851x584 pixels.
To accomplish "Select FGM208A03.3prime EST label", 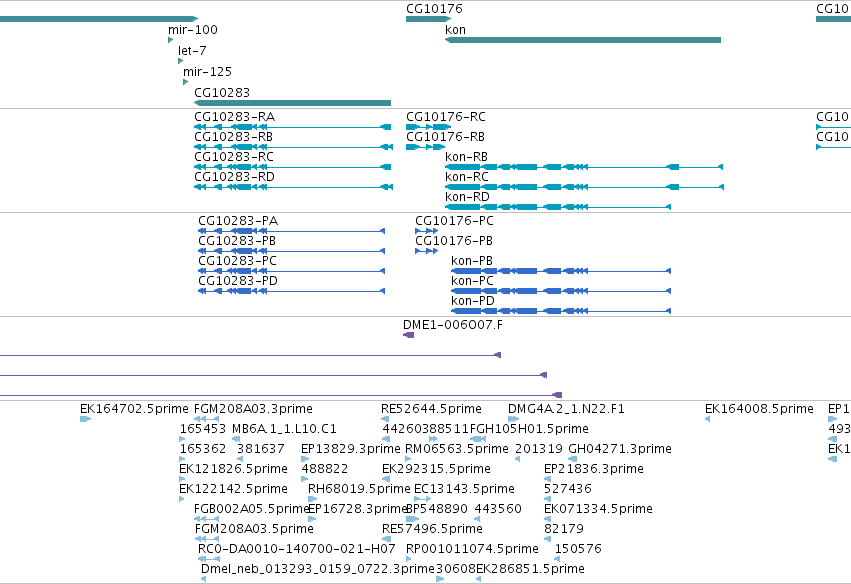I will tap(253, 409).
